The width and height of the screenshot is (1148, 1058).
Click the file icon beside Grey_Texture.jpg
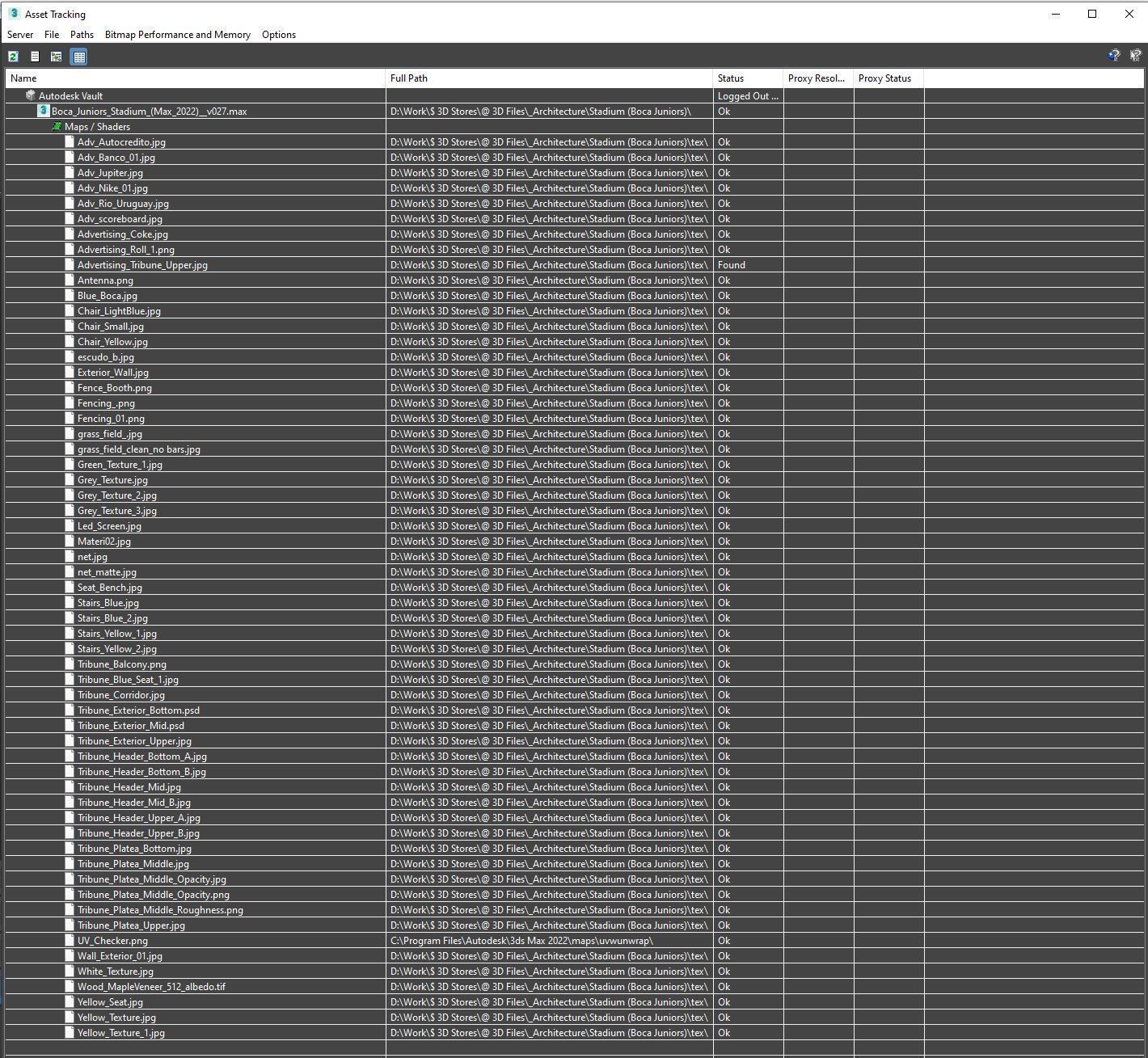(x=70, y=479)
